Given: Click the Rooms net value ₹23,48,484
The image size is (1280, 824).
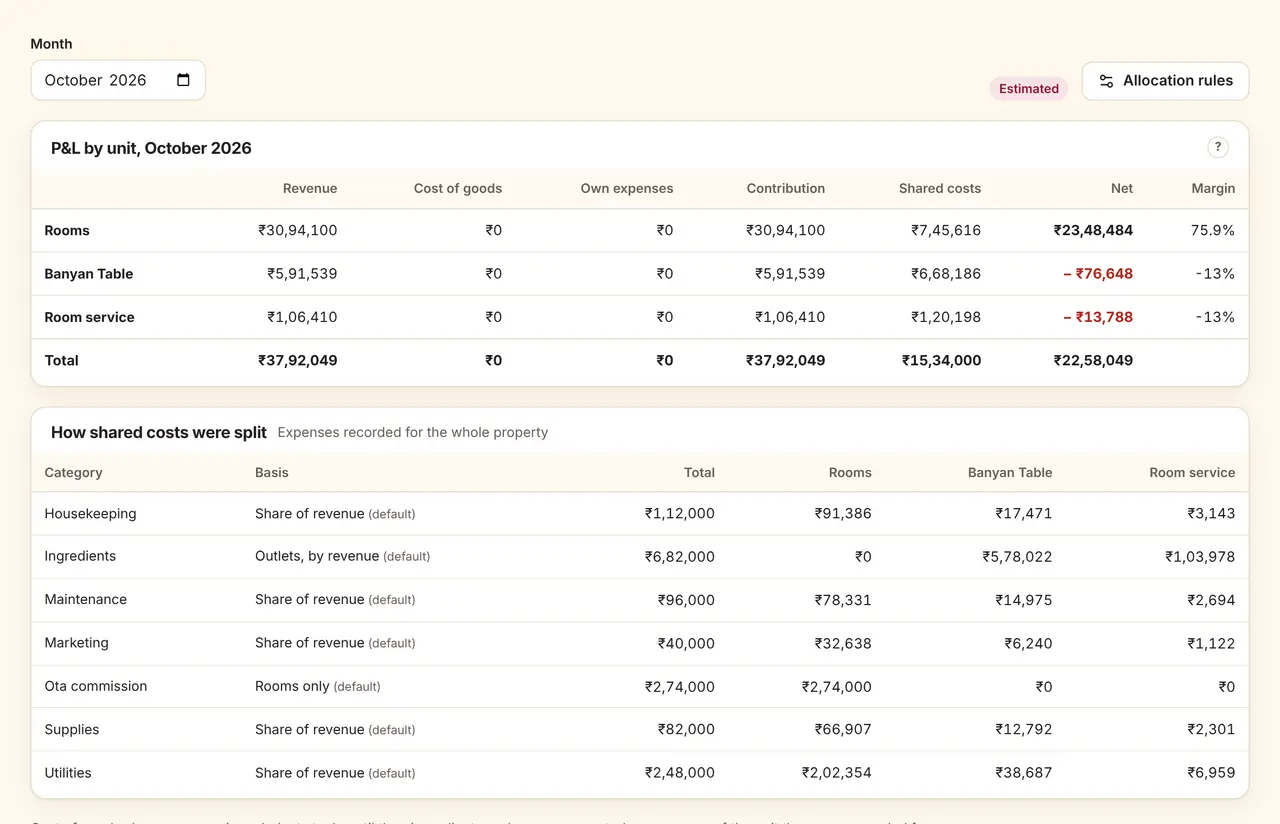Looking at the screenshot, I should click(x=1093, y=230).
